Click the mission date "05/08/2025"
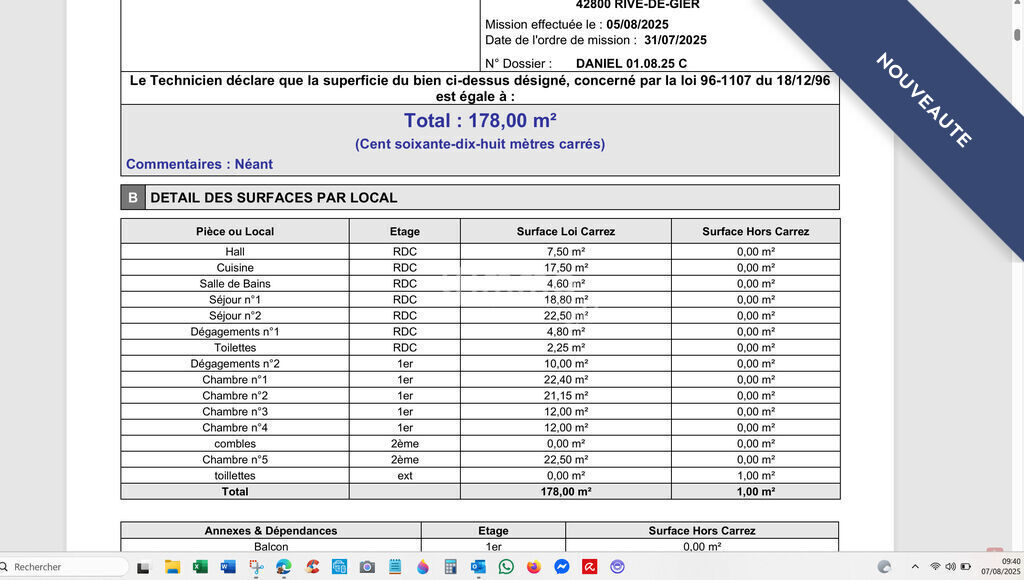The height and width of the screenshot is (580, 1024). (637, 24)
